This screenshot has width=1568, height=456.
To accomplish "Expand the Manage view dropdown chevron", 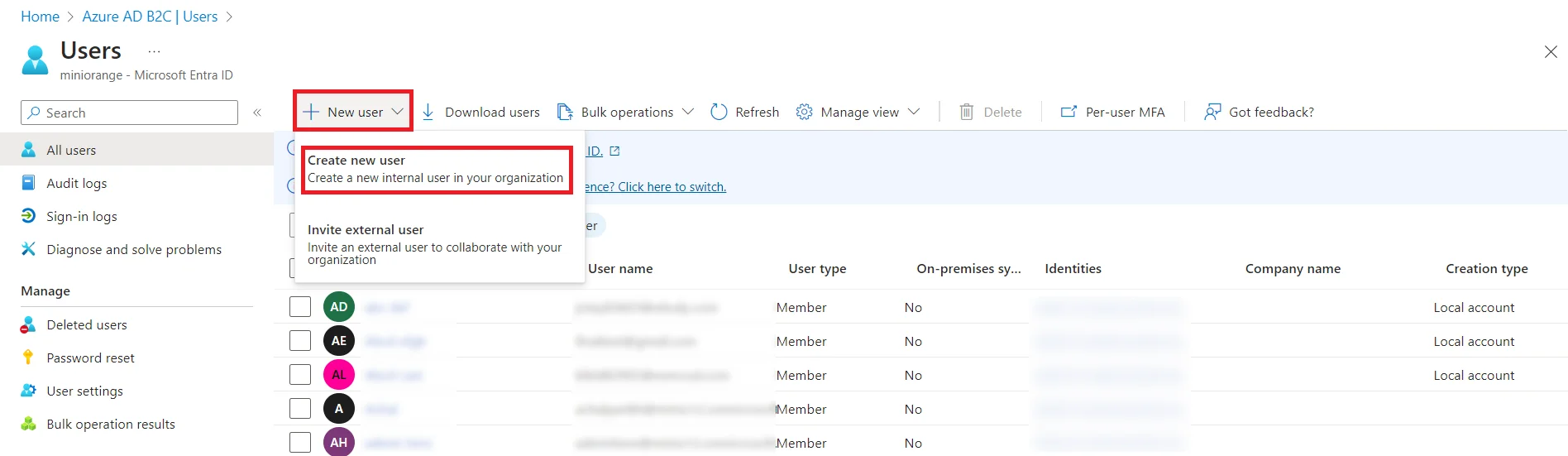I will [x=914, y=112].
